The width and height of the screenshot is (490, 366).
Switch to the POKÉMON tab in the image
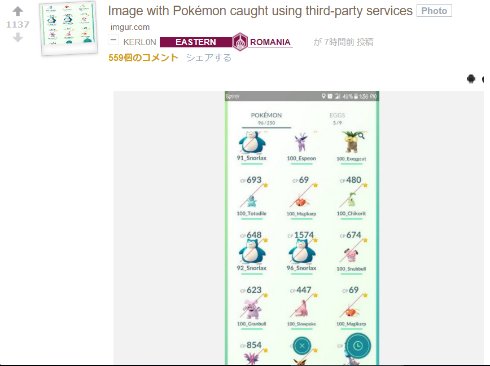266,118
